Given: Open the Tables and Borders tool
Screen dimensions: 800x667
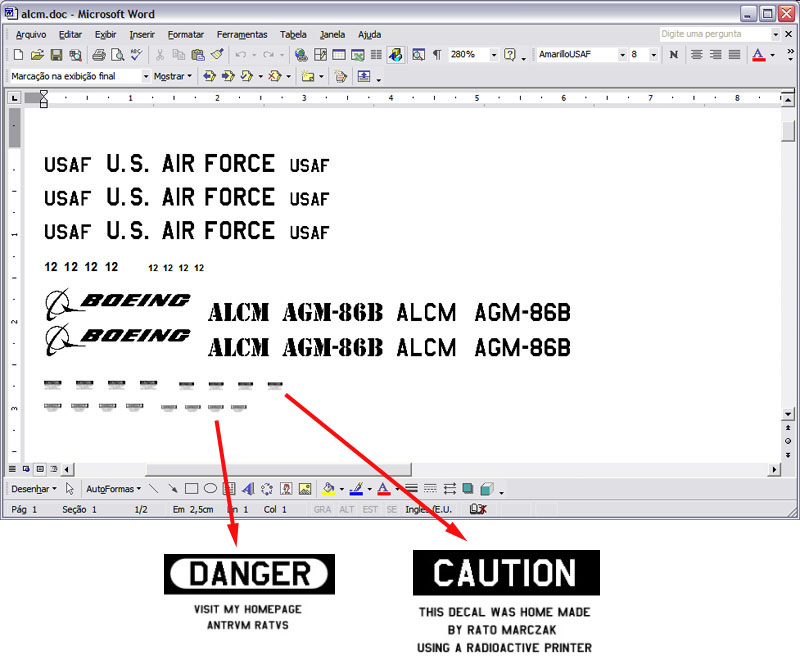Looking at the screenshot, I should tap(320, 55).
